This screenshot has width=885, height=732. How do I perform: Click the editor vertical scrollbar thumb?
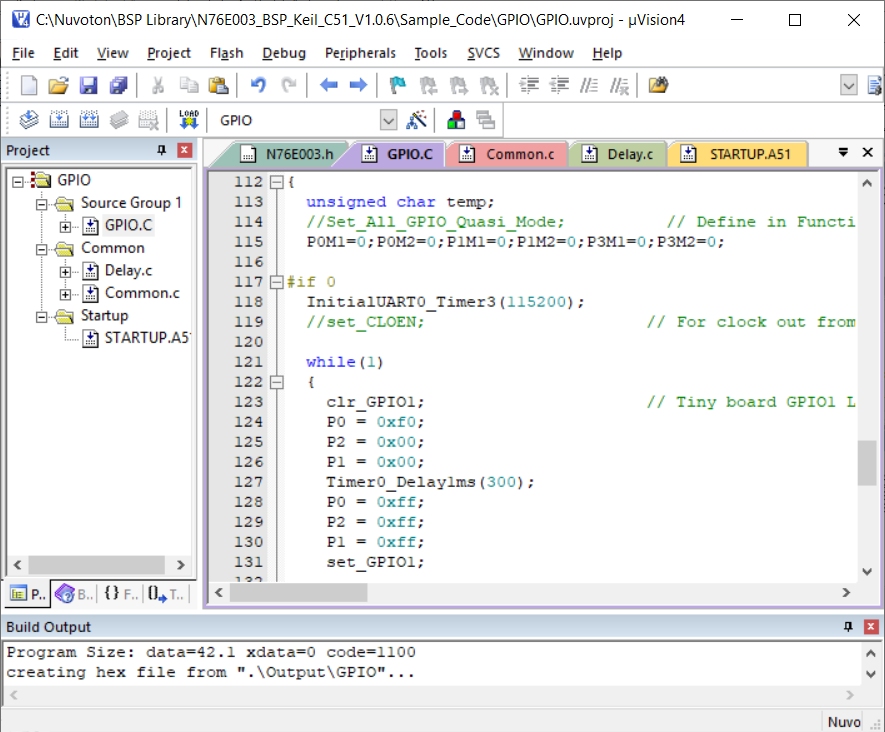pos(866,464)
